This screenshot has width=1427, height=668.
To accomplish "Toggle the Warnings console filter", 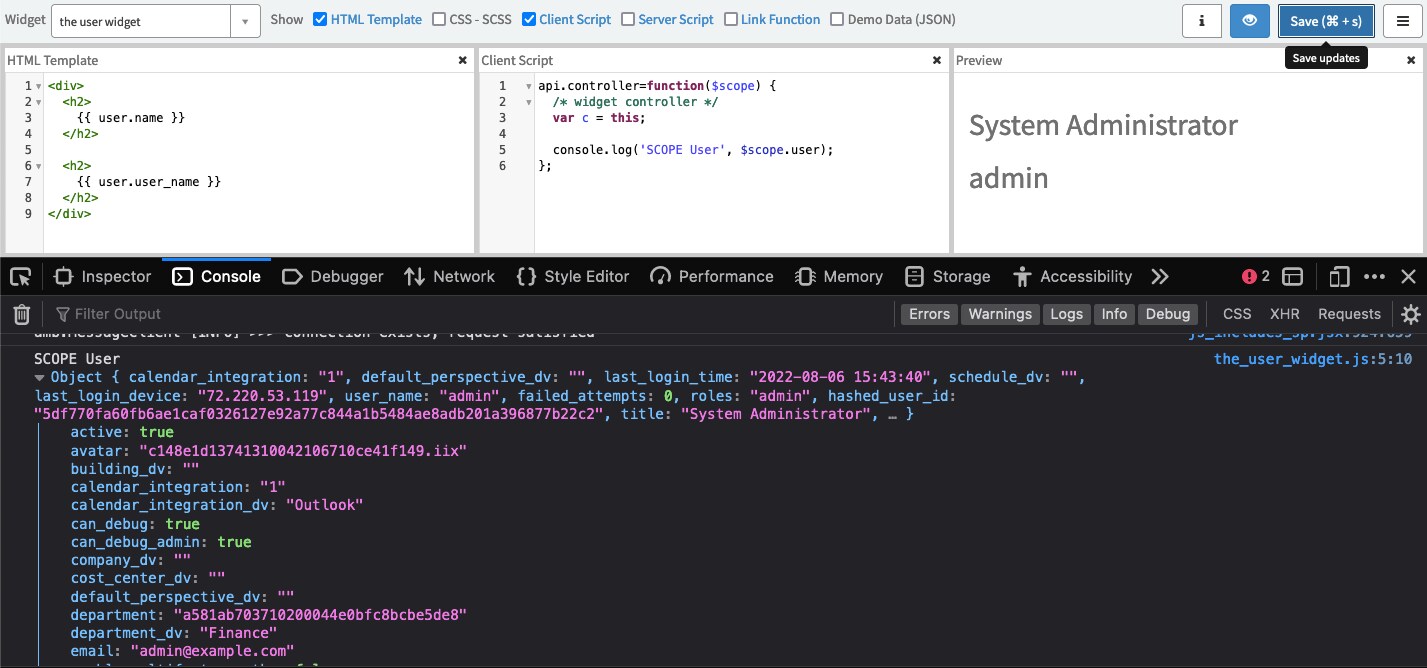I will 1000,314.
